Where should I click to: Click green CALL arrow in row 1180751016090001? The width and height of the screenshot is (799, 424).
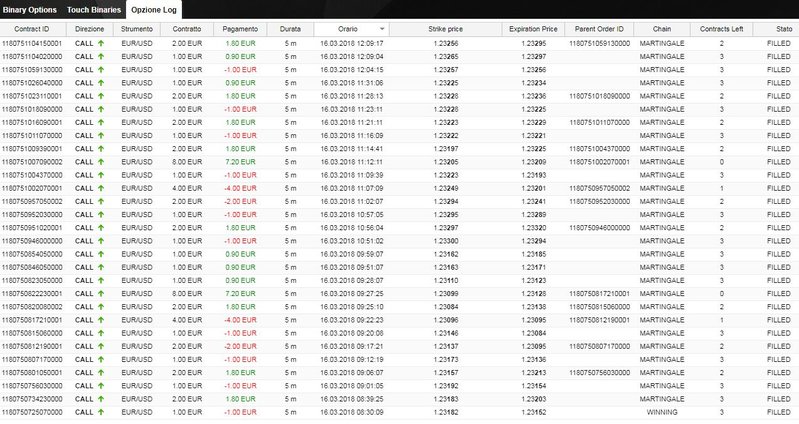(x=101, y=122)
